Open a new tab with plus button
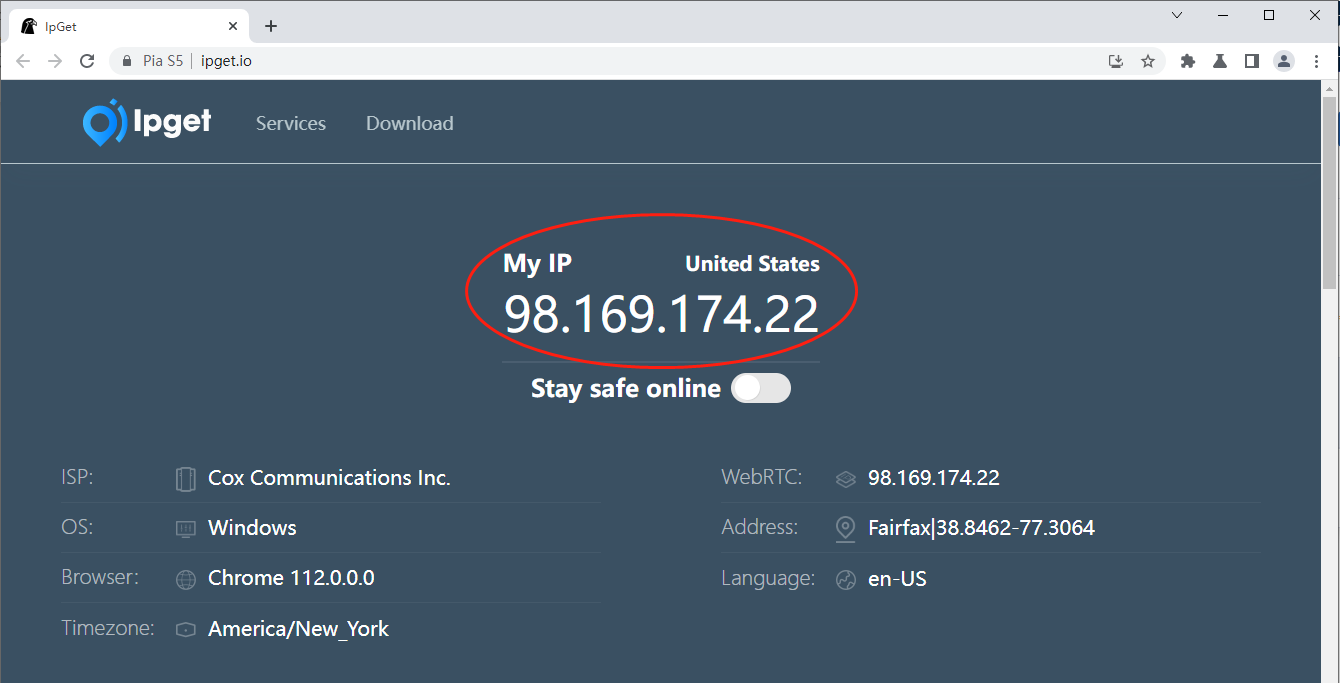Screen dimensions: 1340x683 (271, 26)
